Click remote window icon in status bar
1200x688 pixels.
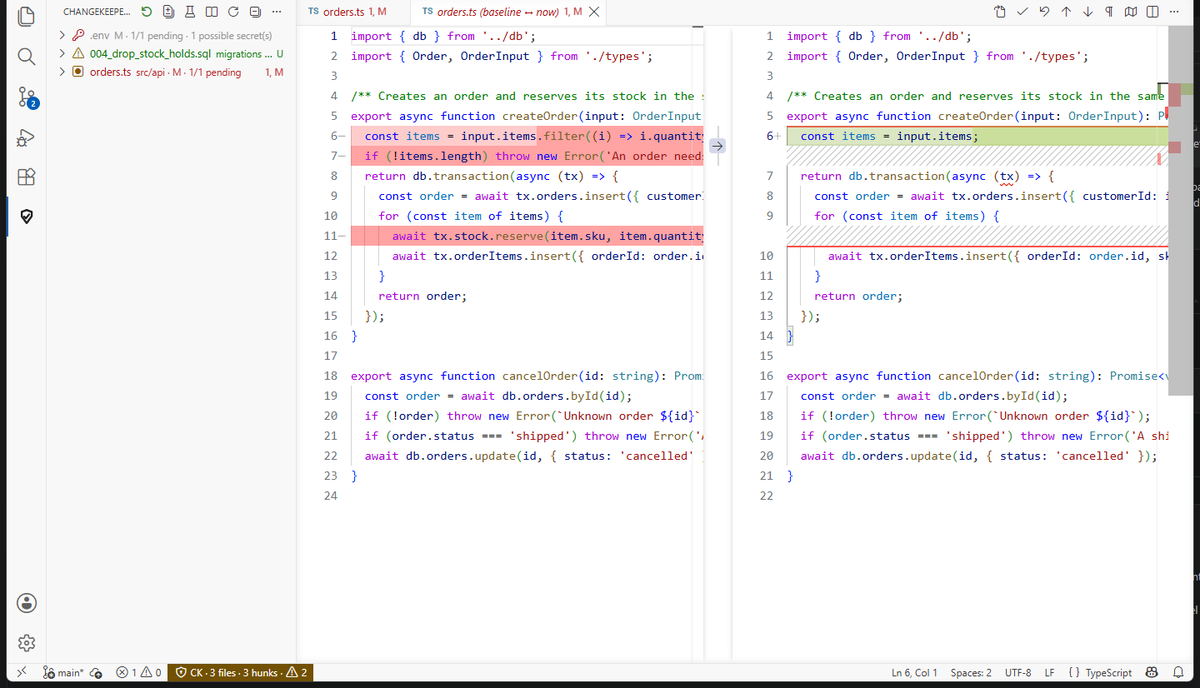(x=22, y=674)
